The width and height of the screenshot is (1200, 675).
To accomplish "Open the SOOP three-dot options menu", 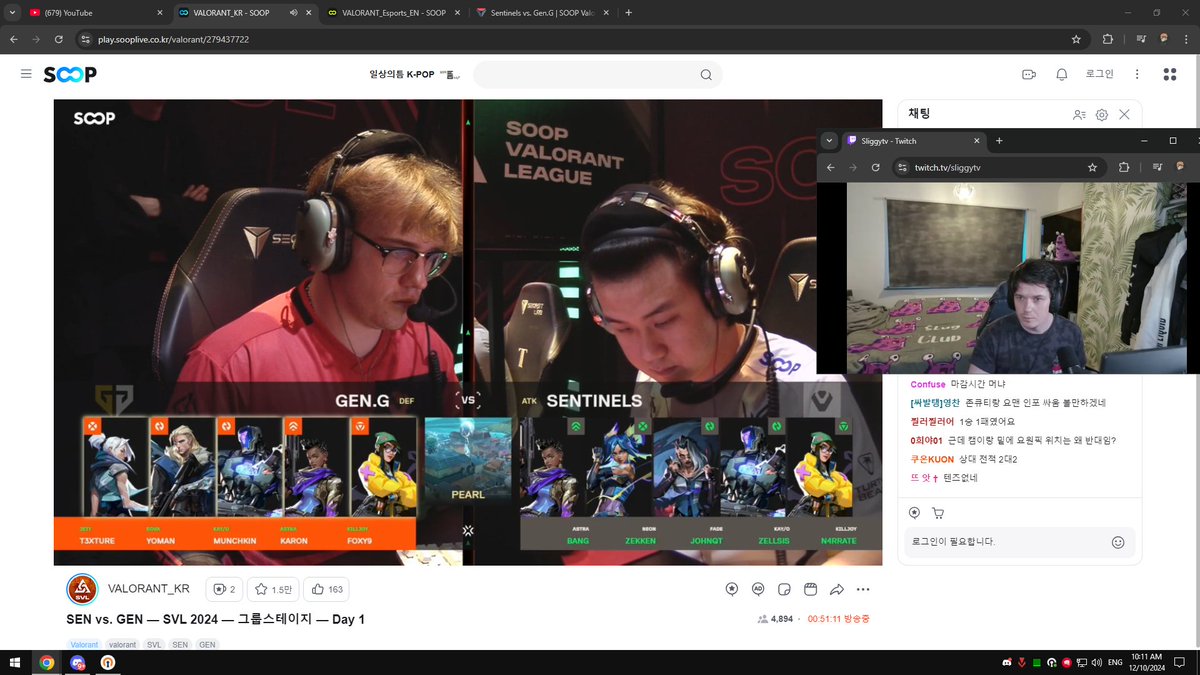I will (1137, 74).
